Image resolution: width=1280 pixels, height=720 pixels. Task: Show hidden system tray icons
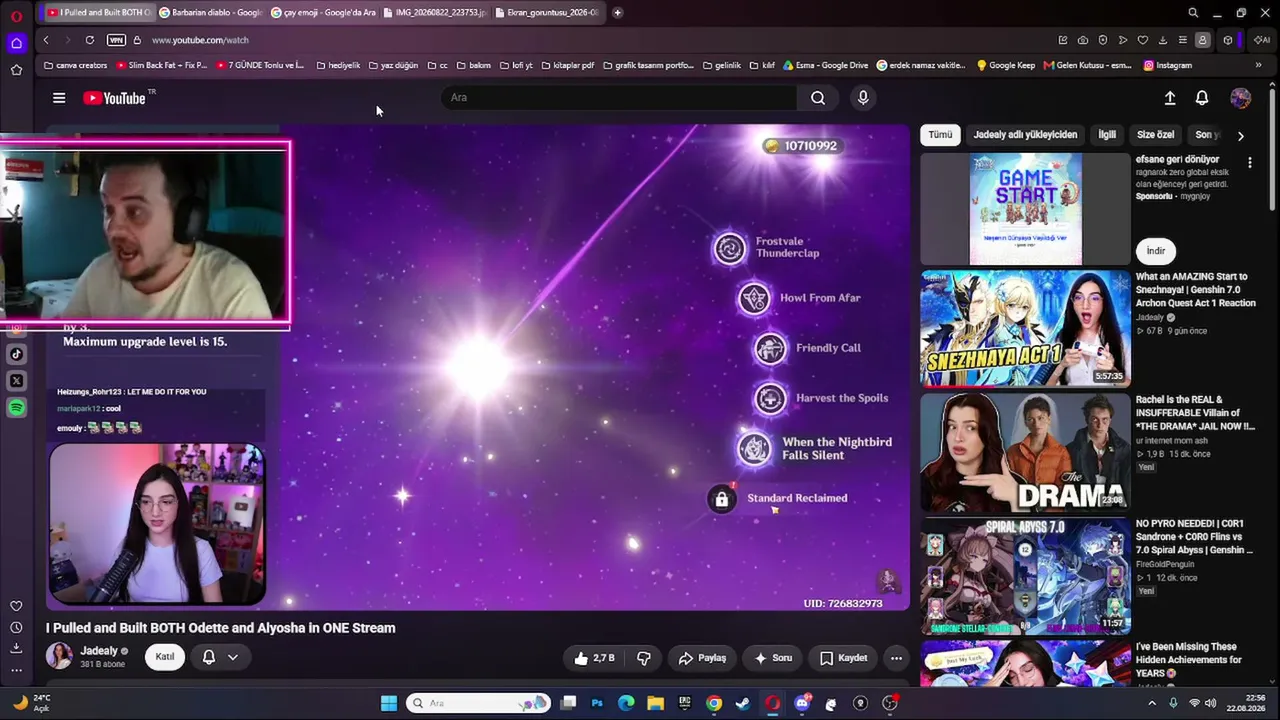pyautogui.click(x=1152, y=703)
